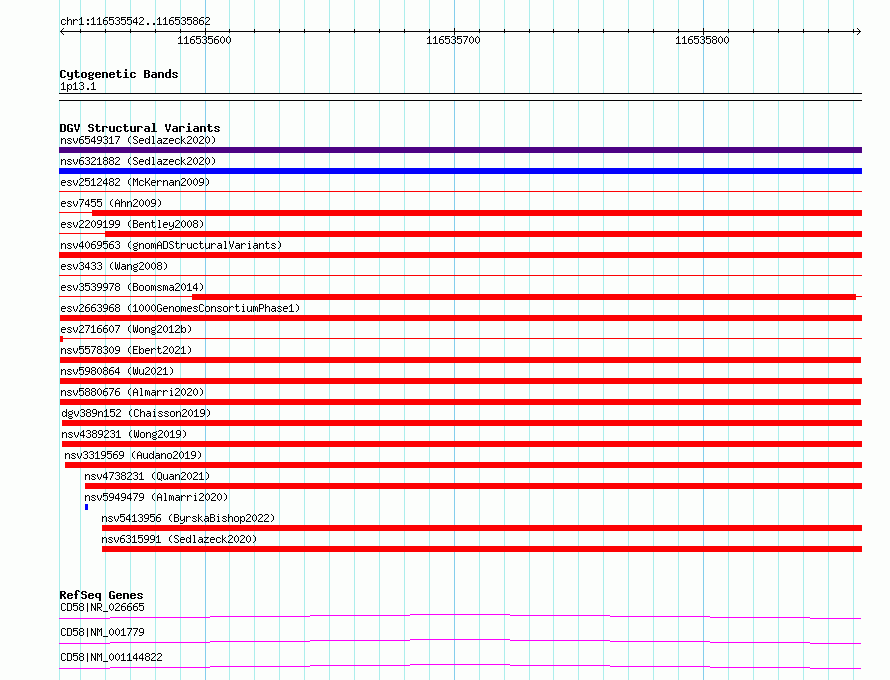Open the esv2512482 (McKernan2009) variant

(135, 182)
